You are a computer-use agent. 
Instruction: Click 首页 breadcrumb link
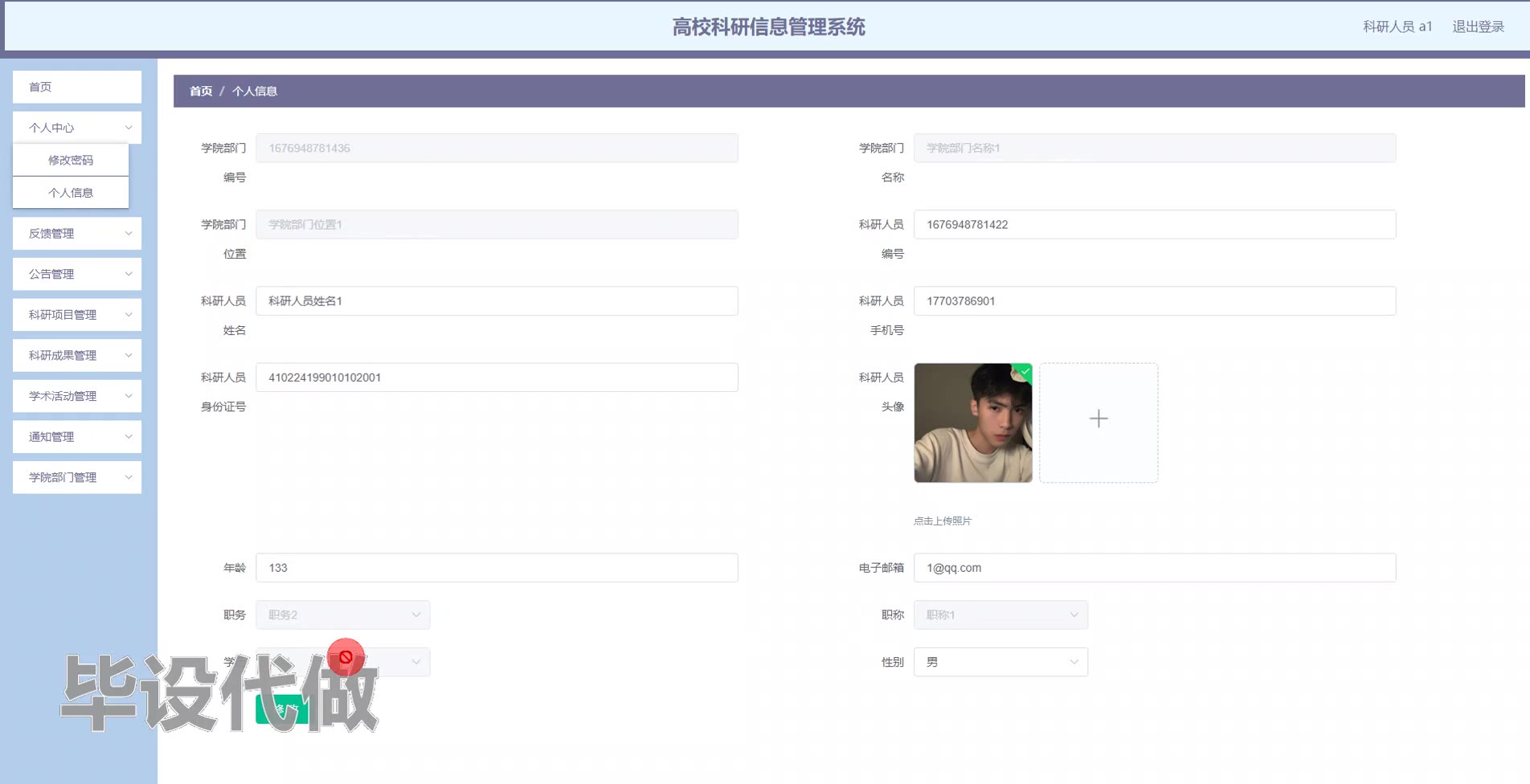pyautogui.click(x=201, y=92)
